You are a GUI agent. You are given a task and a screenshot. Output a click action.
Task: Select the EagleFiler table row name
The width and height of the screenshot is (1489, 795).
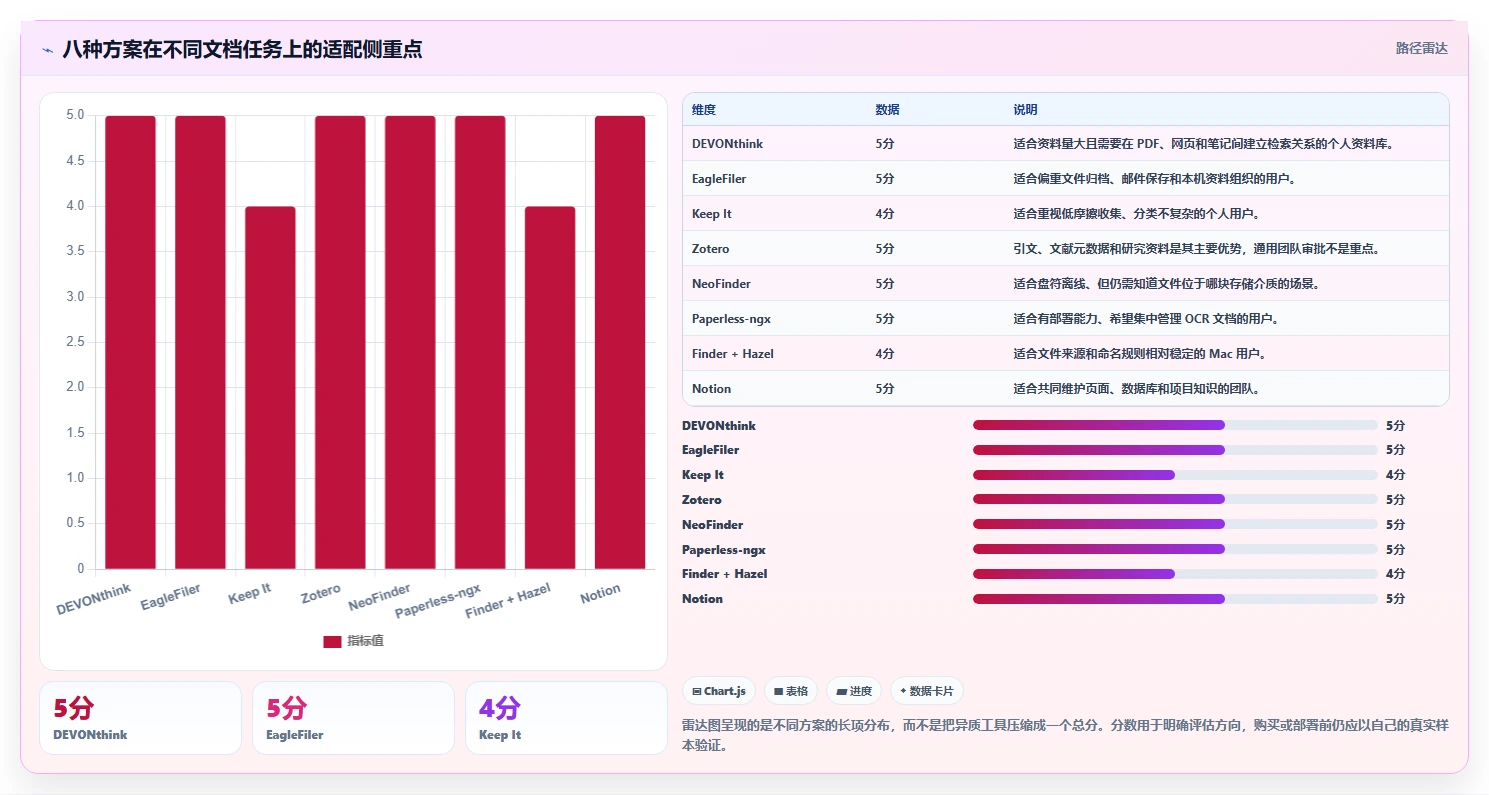click(719, 179)
